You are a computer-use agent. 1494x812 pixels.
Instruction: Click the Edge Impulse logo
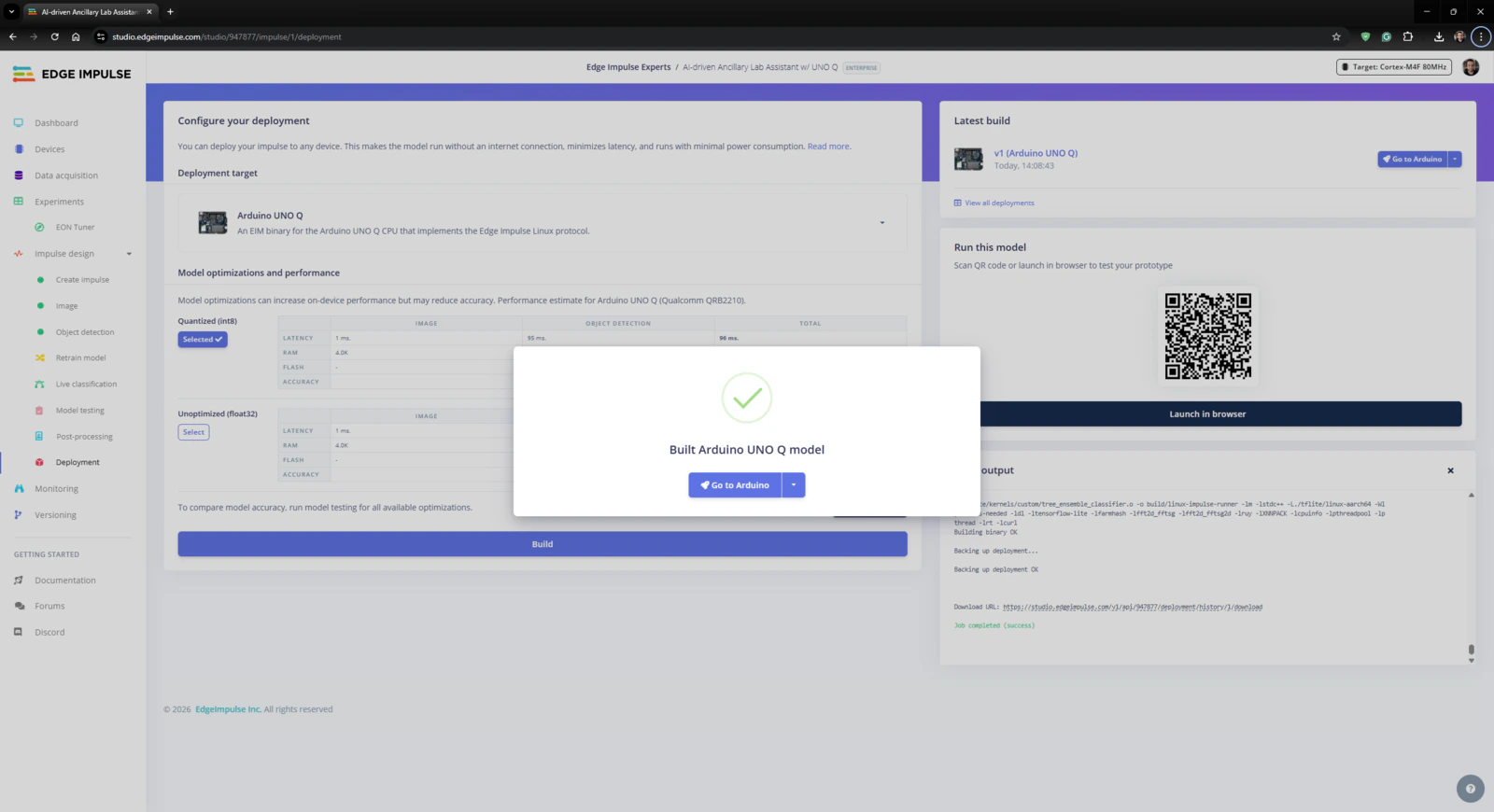pos(72,74)
